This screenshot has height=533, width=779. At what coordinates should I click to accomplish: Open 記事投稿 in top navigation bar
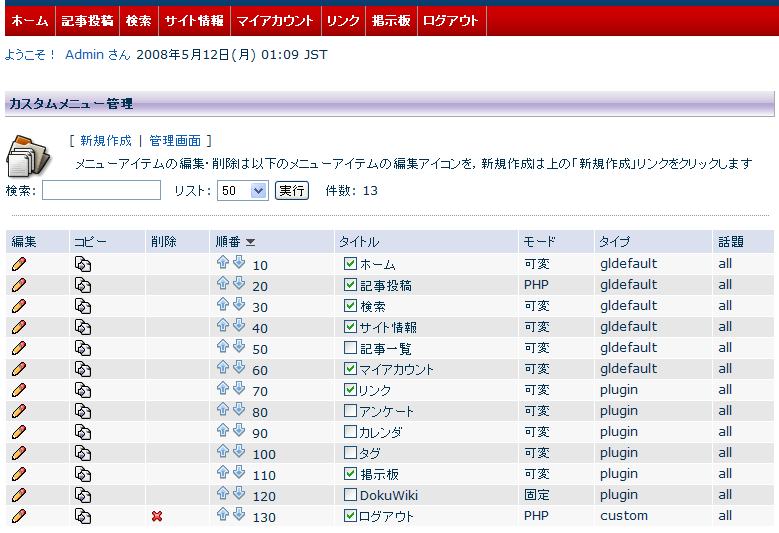point(87,20)
